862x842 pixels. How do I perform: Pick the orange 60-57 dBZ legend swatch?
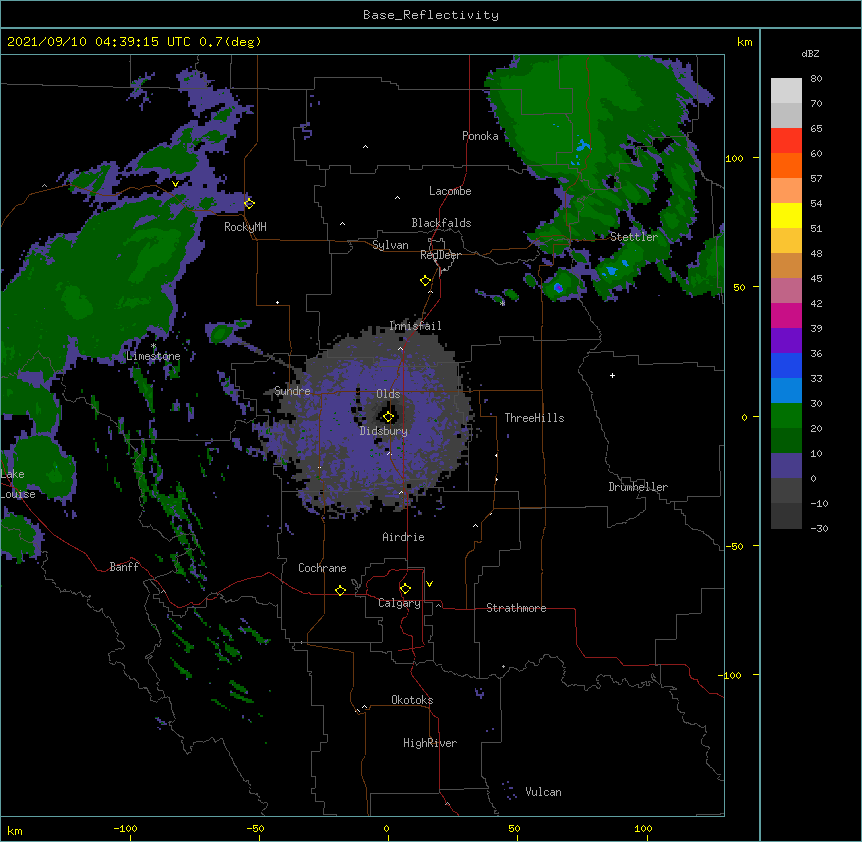click(786, 165)
